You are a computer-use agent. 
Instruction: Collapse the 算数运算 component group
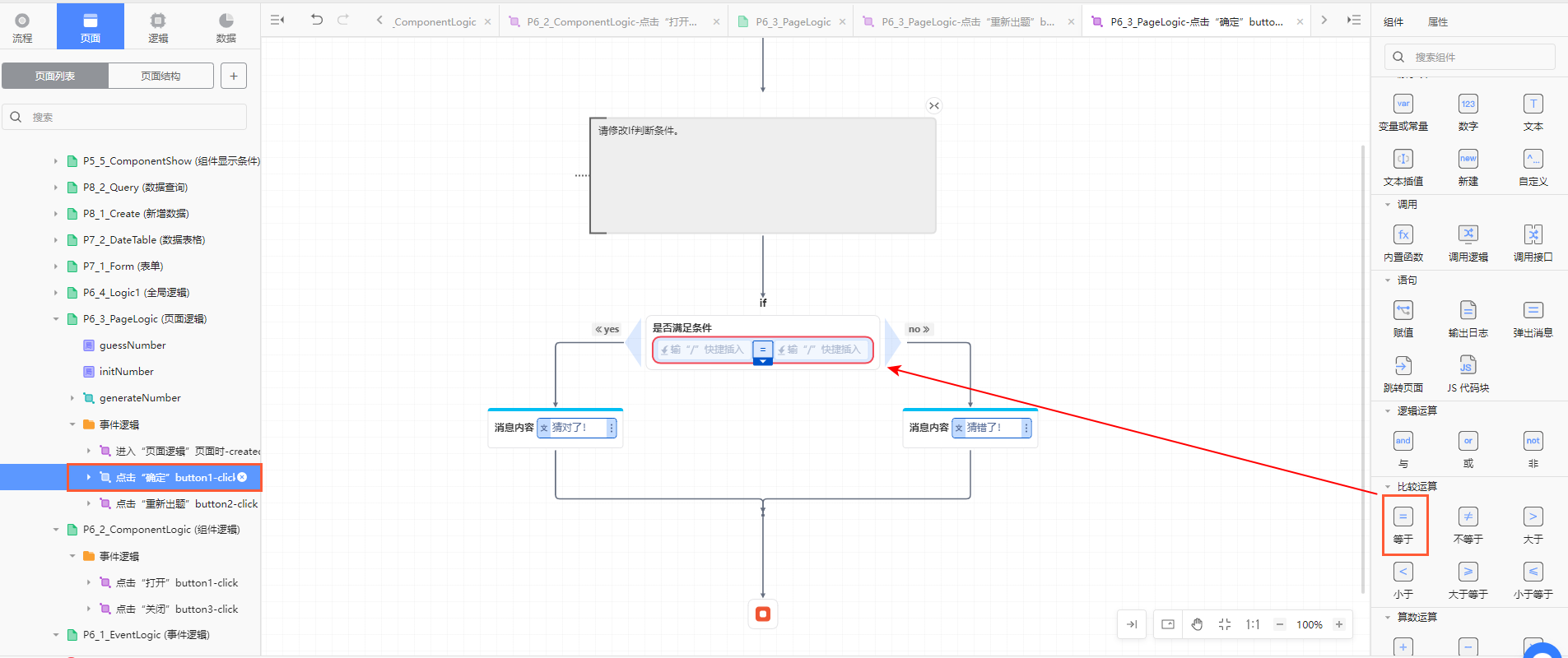[x=1388, y=618]
